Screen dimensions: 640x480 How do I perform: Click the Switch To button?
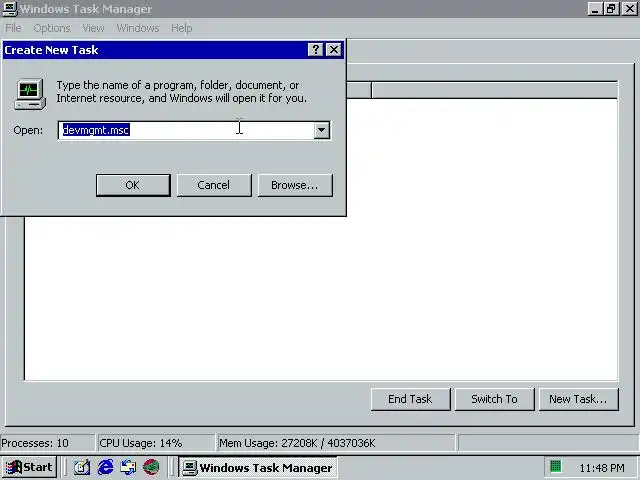point(494,399)
